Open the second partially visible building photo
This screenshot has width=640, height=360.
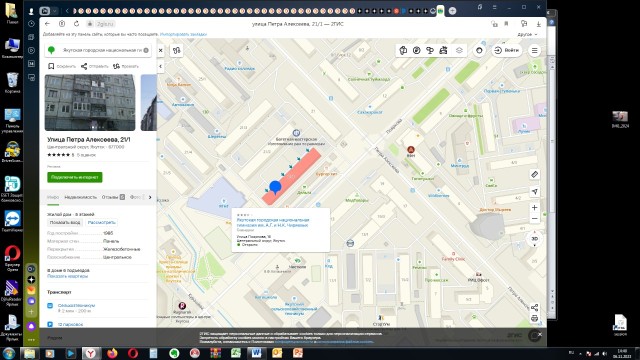(x=149, y=102)
